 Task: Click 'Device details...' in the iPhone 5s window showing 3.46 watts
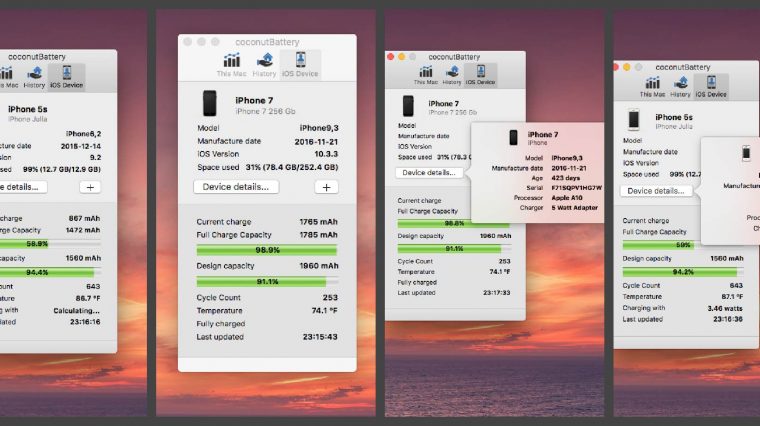tap(656, 191)
